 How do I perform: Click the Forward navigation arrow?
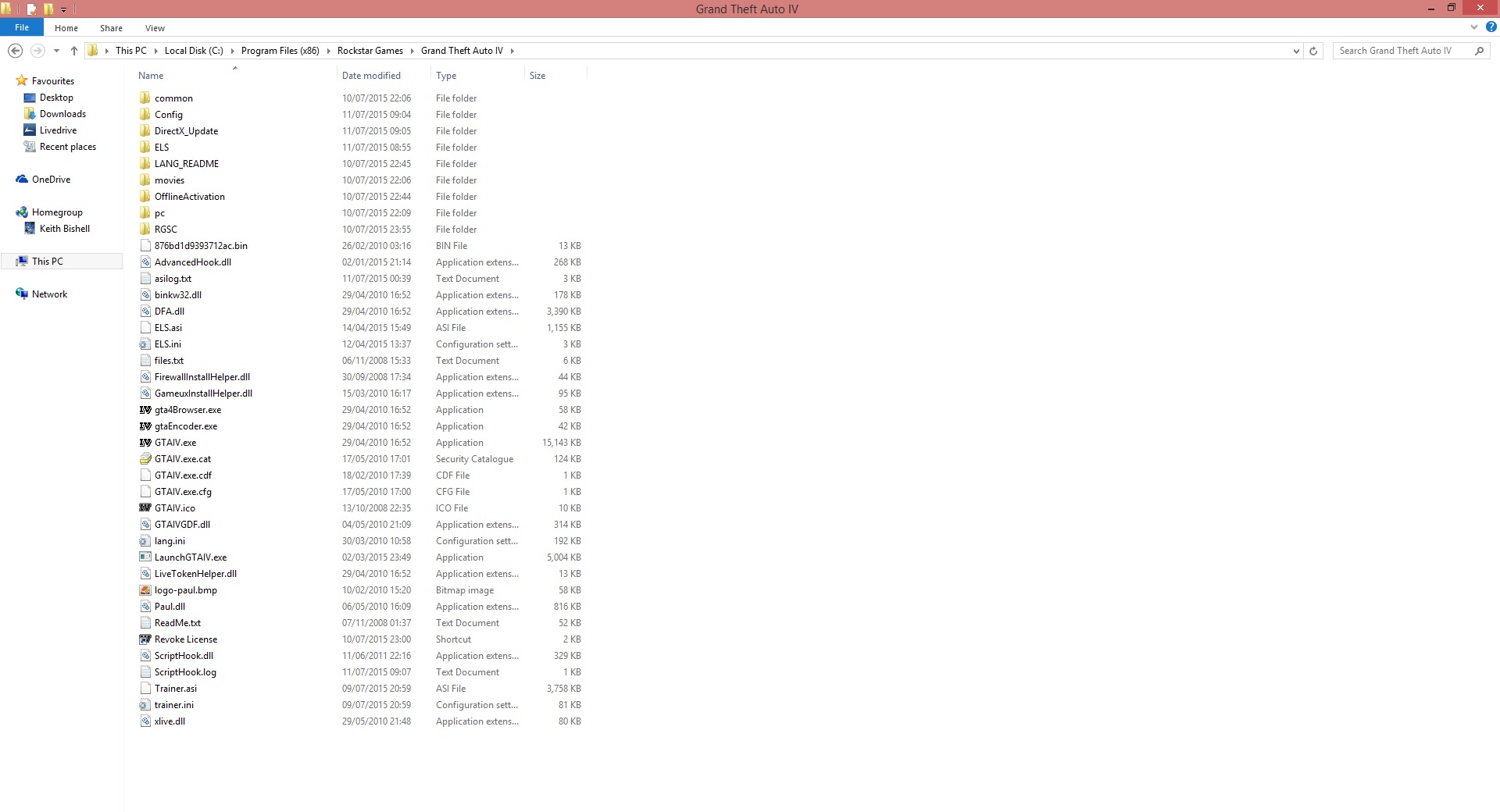[x=37, y=51]
